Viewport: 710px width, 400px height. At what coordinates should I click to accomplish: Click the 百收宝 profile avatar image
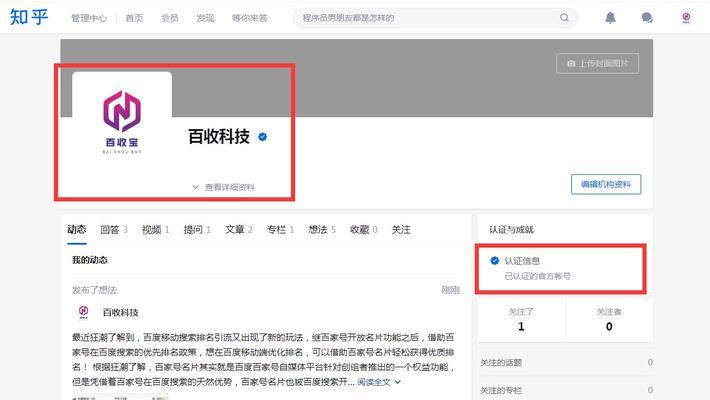point(122,121)
